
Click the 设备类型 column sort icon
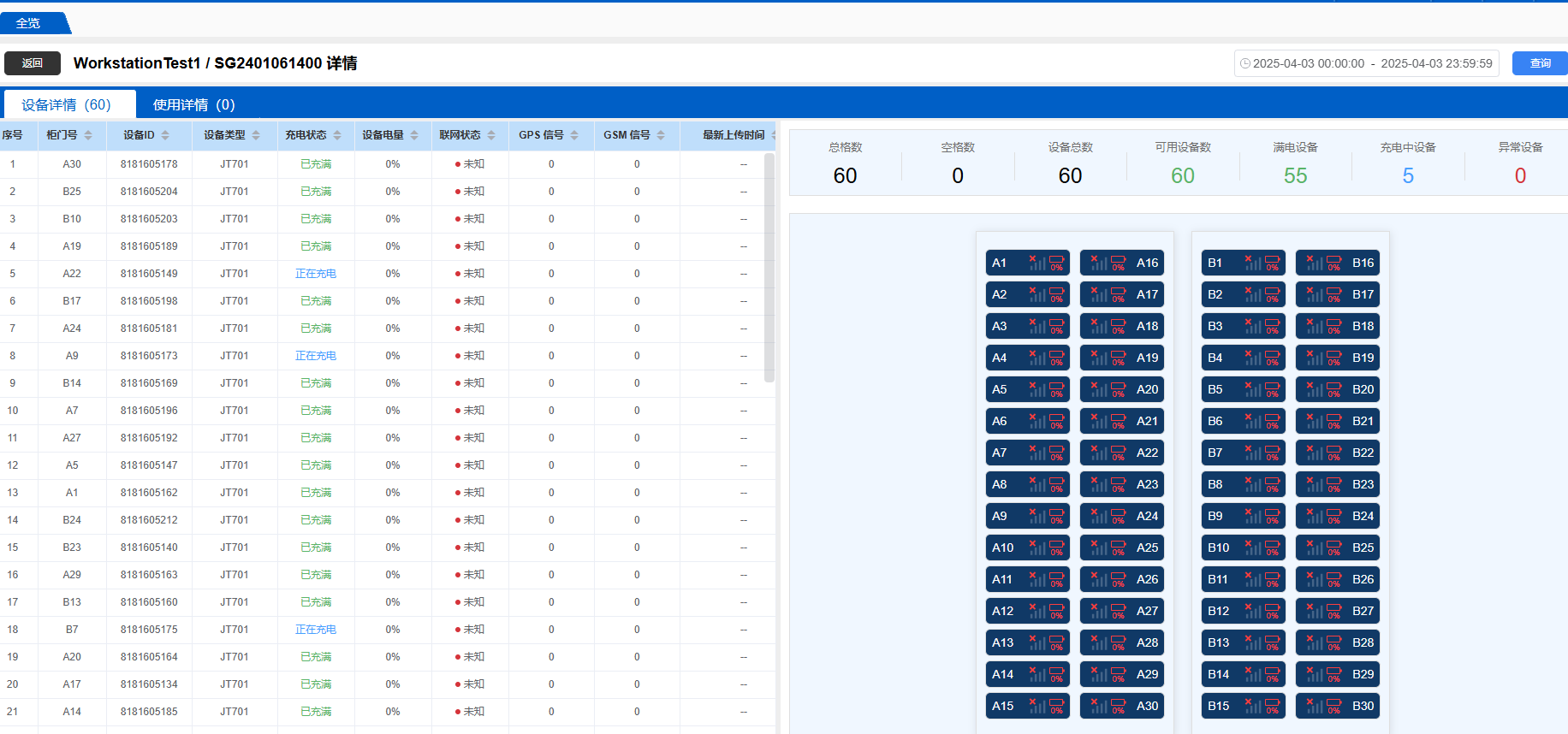(x=256, y=135)
